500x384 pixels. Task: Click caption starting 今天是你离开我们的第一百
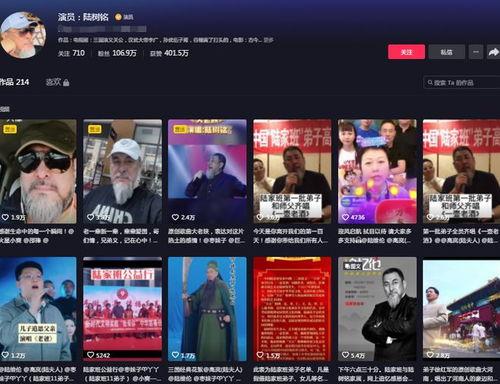tap(290, 236)
